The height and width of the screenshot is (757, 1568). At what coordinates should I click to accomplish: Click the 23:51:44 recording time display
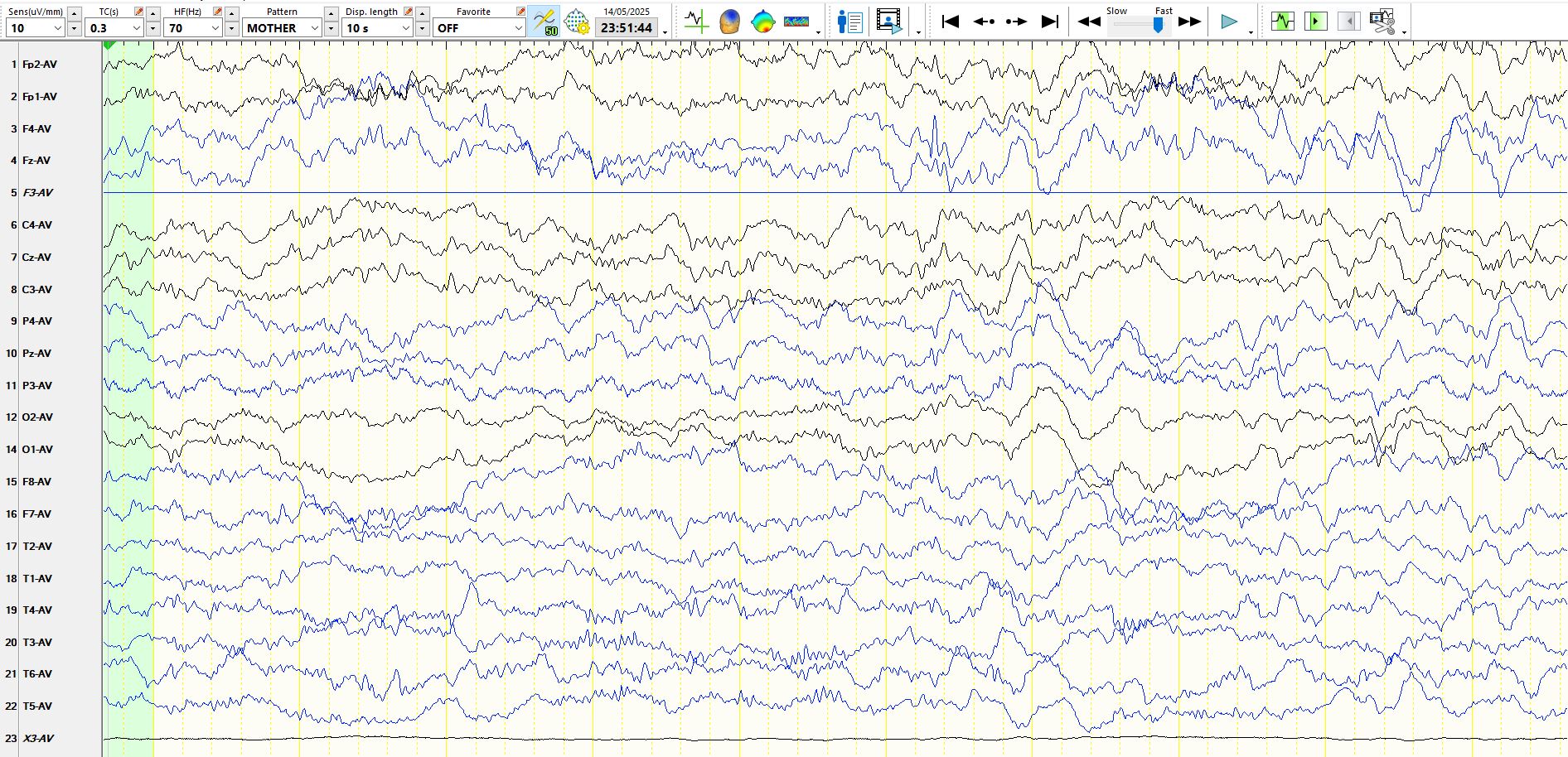pos(627,28)
